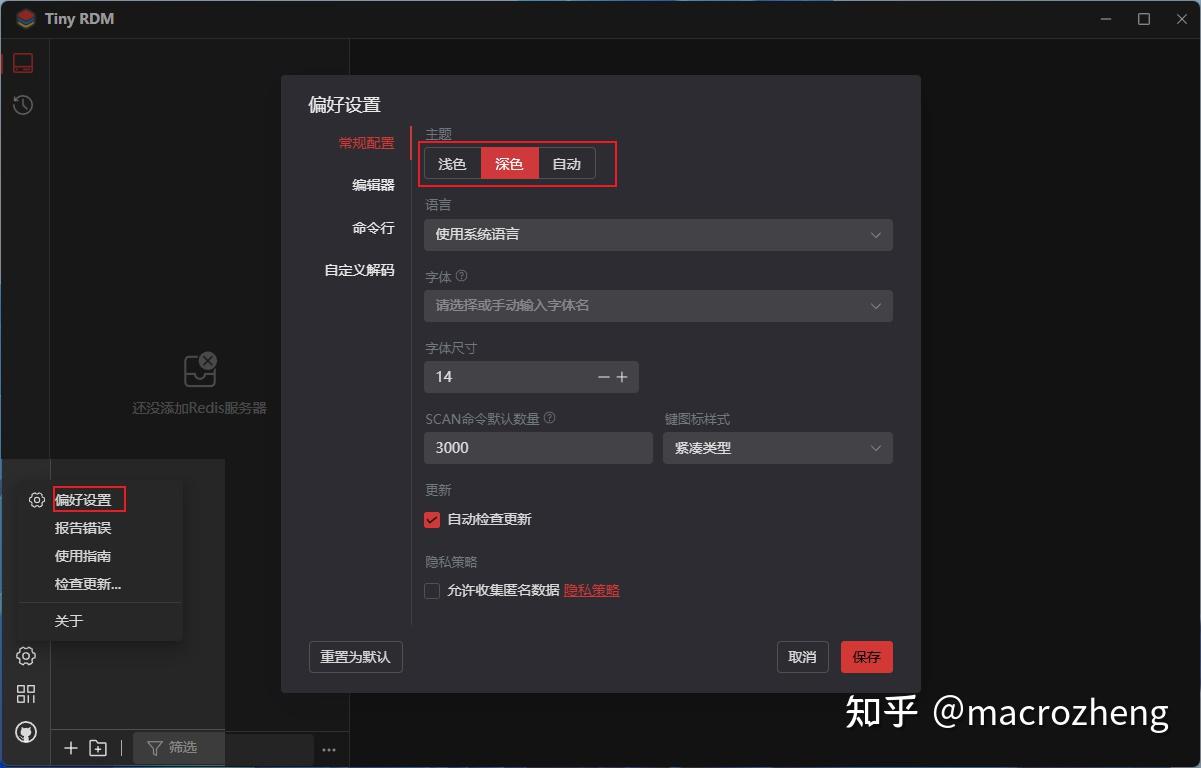
Task: Open the 隐私策略 privacy policy link
Action: (591, 590)
